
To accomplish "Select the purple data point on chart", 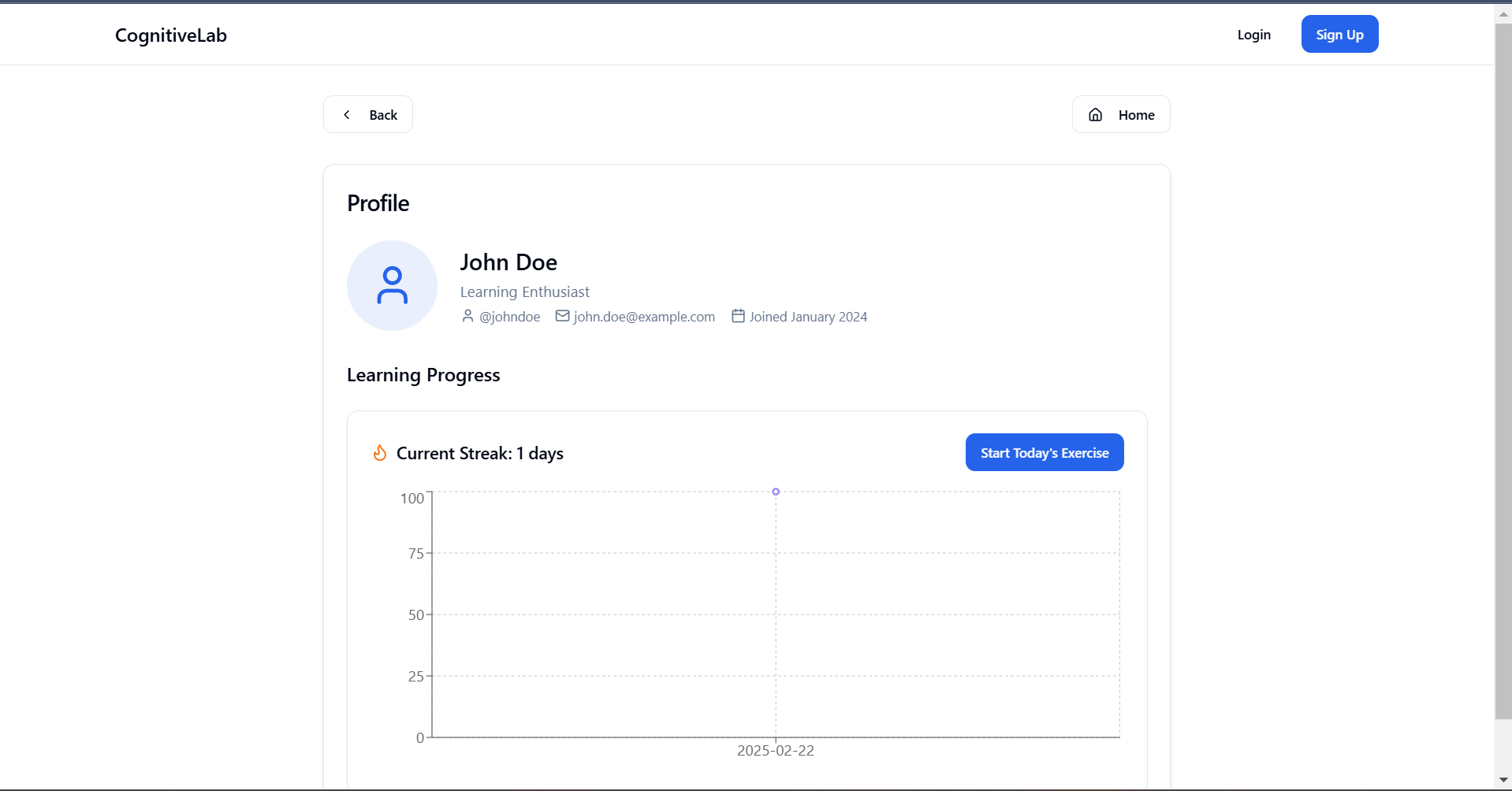I will point(776,492).
